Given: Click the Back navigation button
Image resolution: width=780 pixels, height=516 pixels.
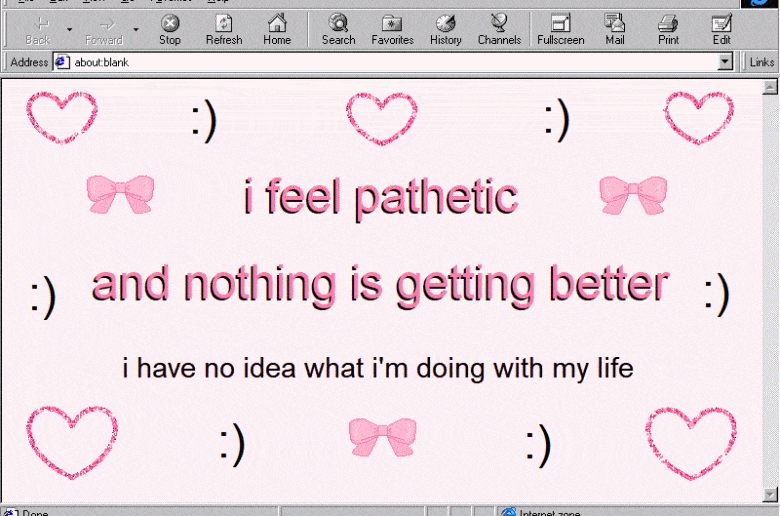Looking at the screenshot, I should pos(38,29).
